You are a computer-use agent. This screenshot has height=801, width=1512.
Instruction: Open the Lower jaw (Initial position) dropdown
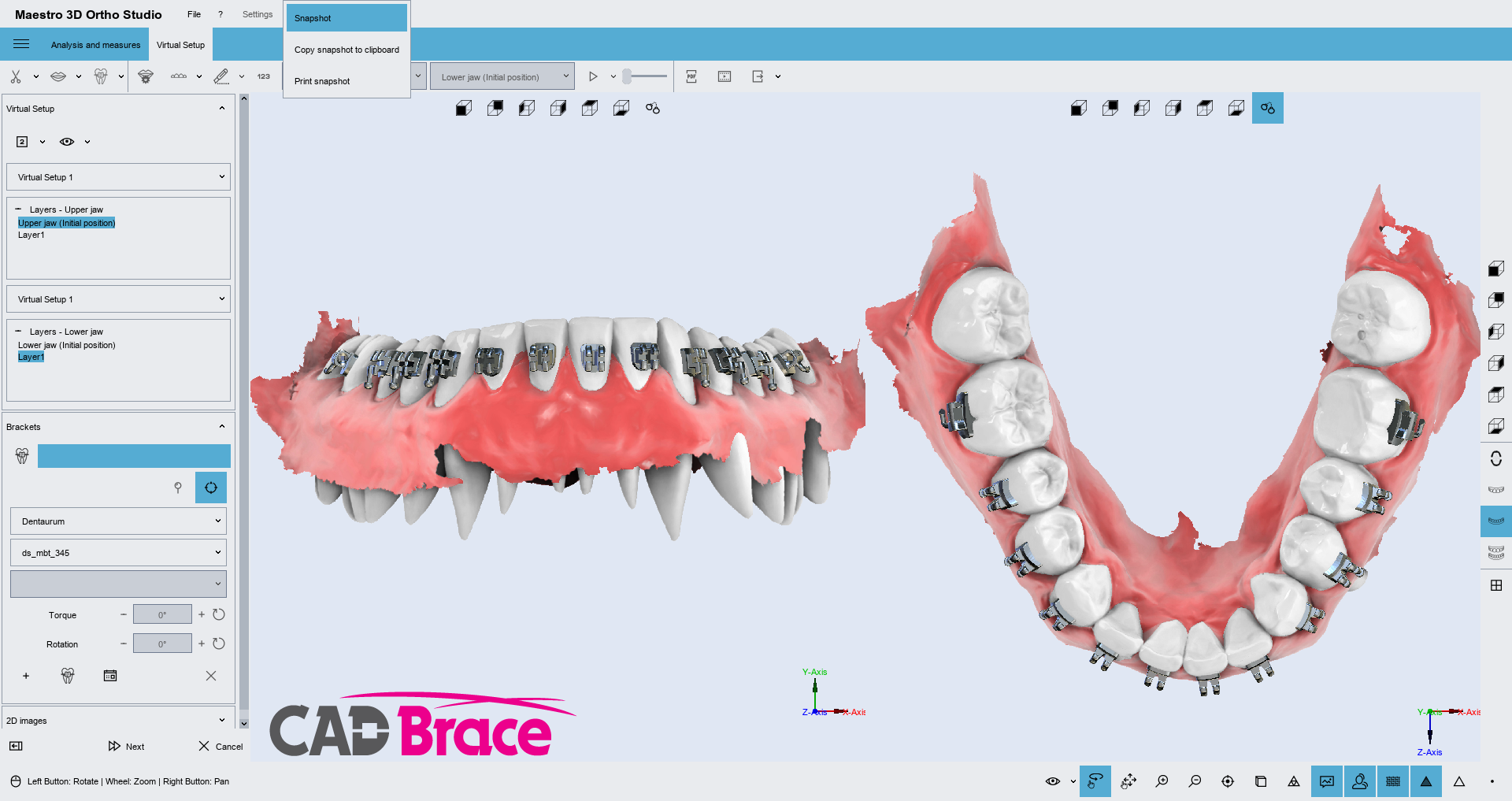[502, 76]
